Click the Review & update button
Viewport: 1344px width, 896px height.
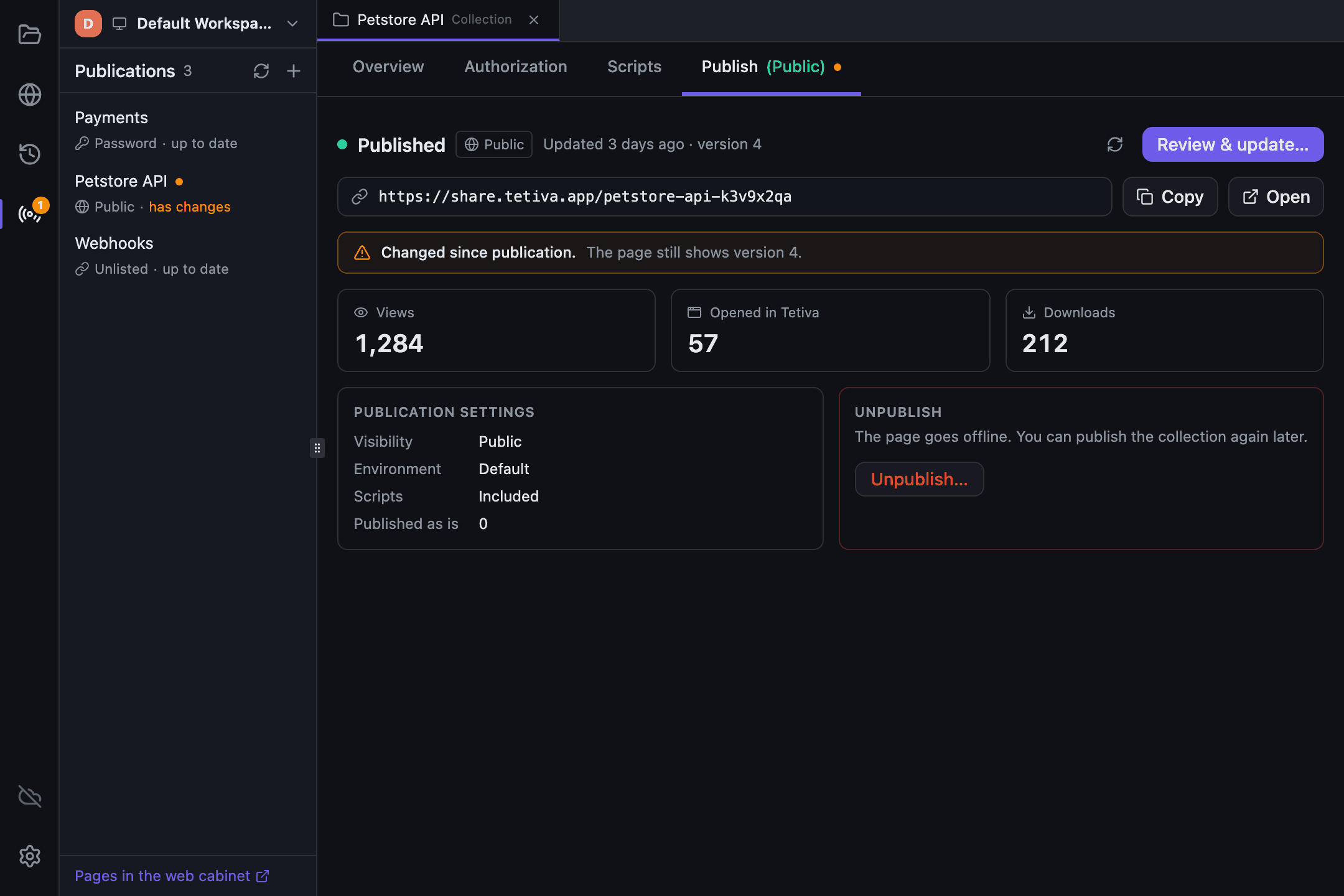(1233, 144)
